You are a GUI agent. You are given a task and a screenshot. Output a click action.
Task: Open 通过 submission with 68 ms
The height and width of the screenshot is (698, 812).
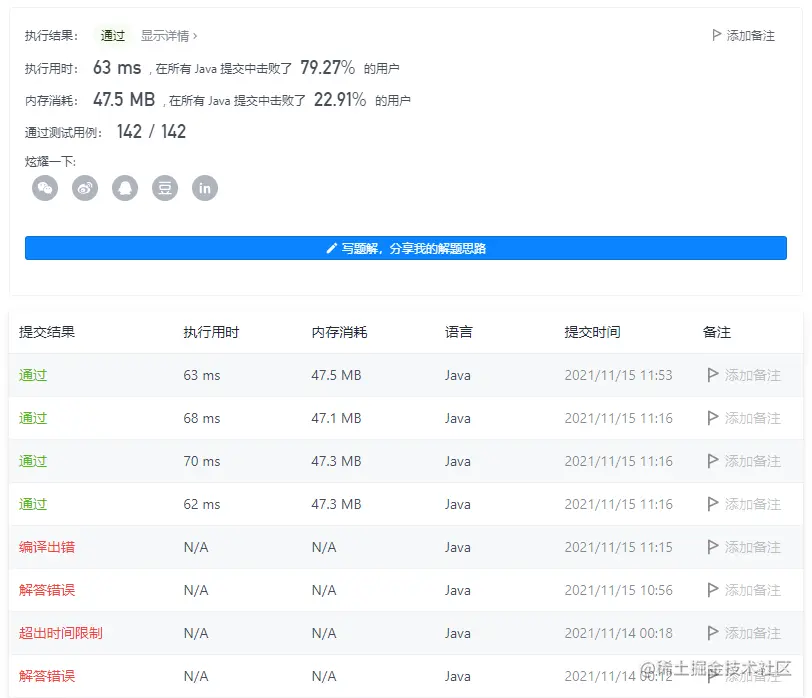point(33,418)
